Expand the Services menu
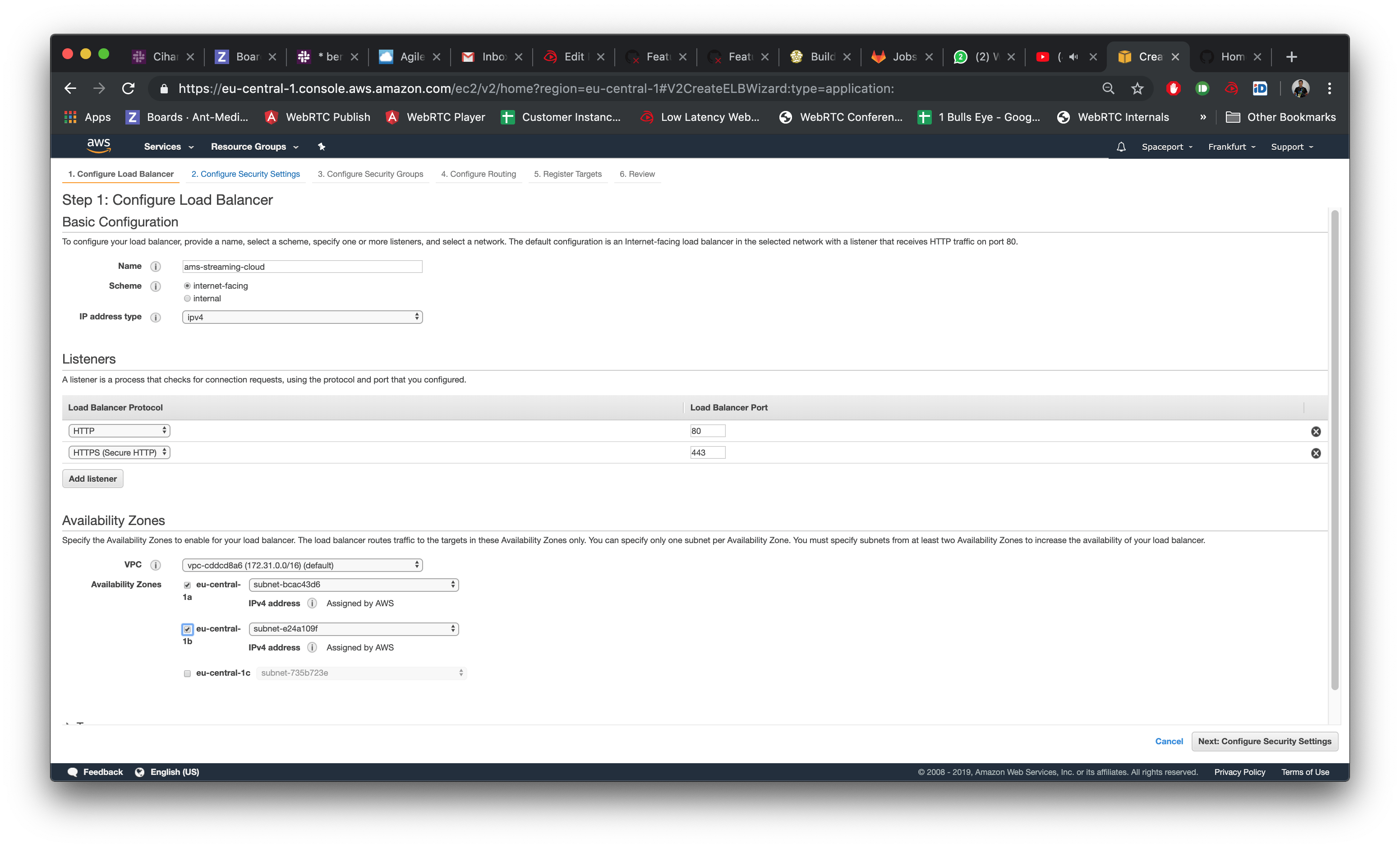Screen dimensions: 1400x848 [x=169, y=147]
